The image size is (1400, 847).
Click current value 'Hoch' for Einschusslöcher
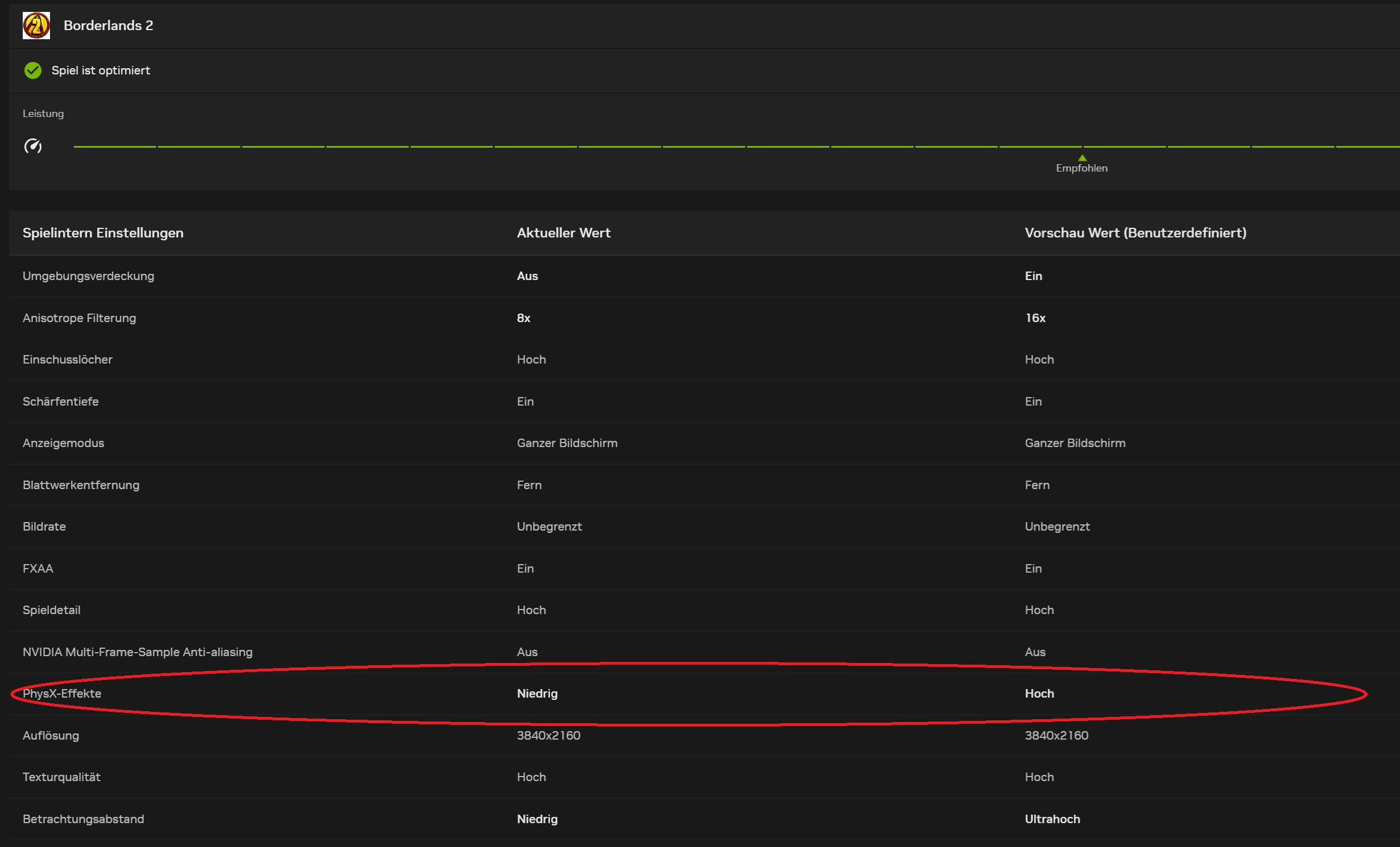coord(531,360)
